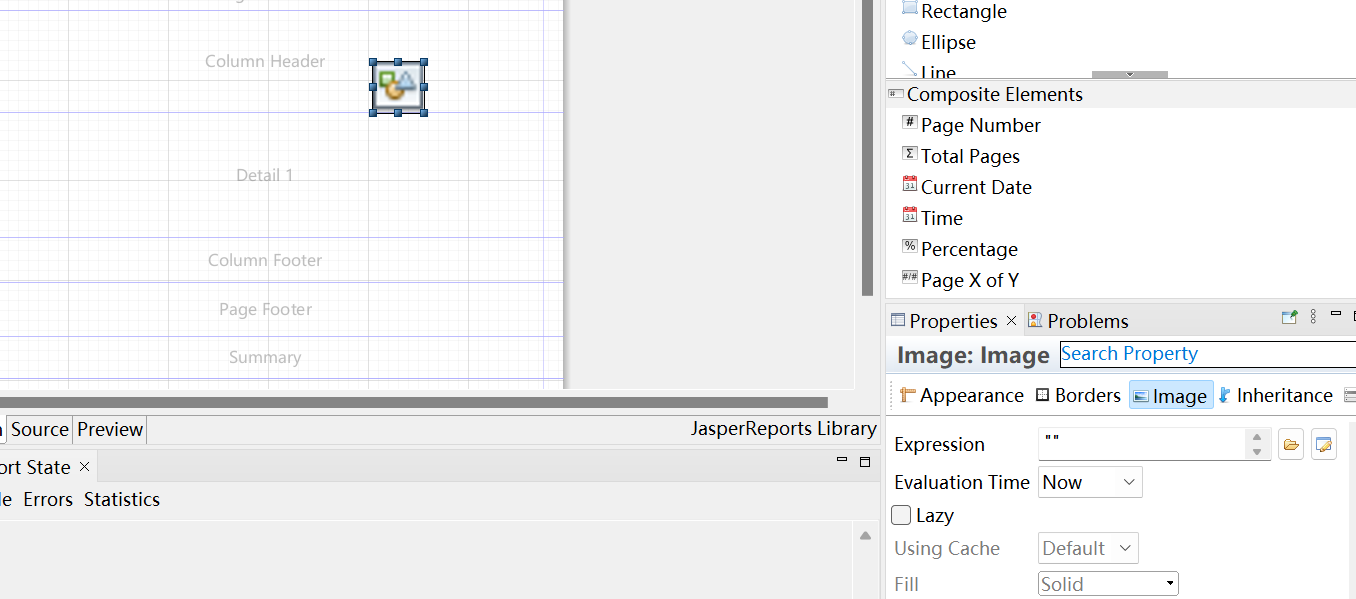Increment the Expression field up arrow
Image resolution: width=1356 pixels, height=599 pixels.
point(1257,437)
